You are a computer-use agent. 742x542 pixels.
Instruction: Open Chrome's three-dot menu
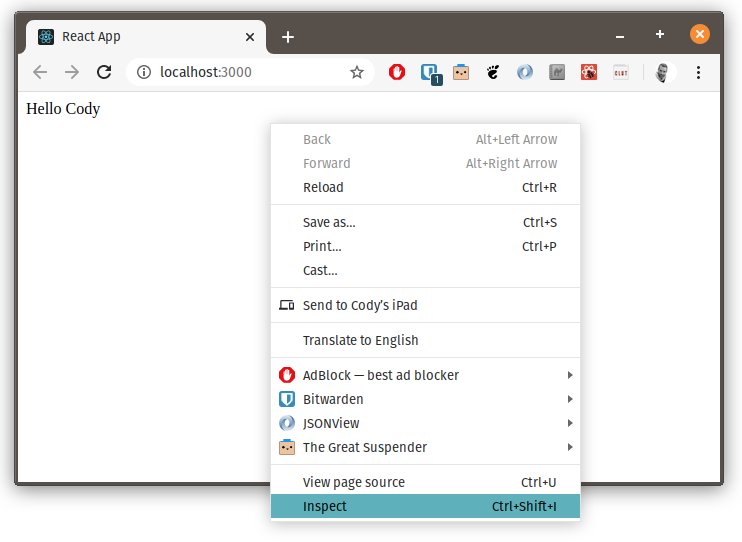click(x=698, y=72)
